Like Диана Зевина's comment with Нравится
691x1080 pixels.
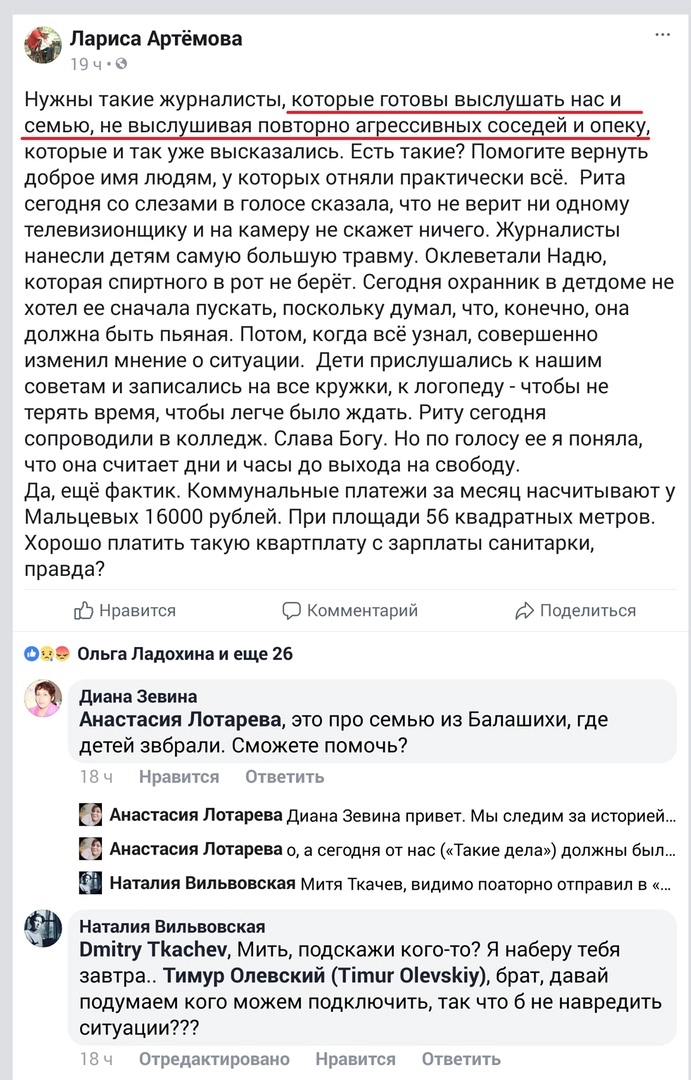tap(179, 777)
